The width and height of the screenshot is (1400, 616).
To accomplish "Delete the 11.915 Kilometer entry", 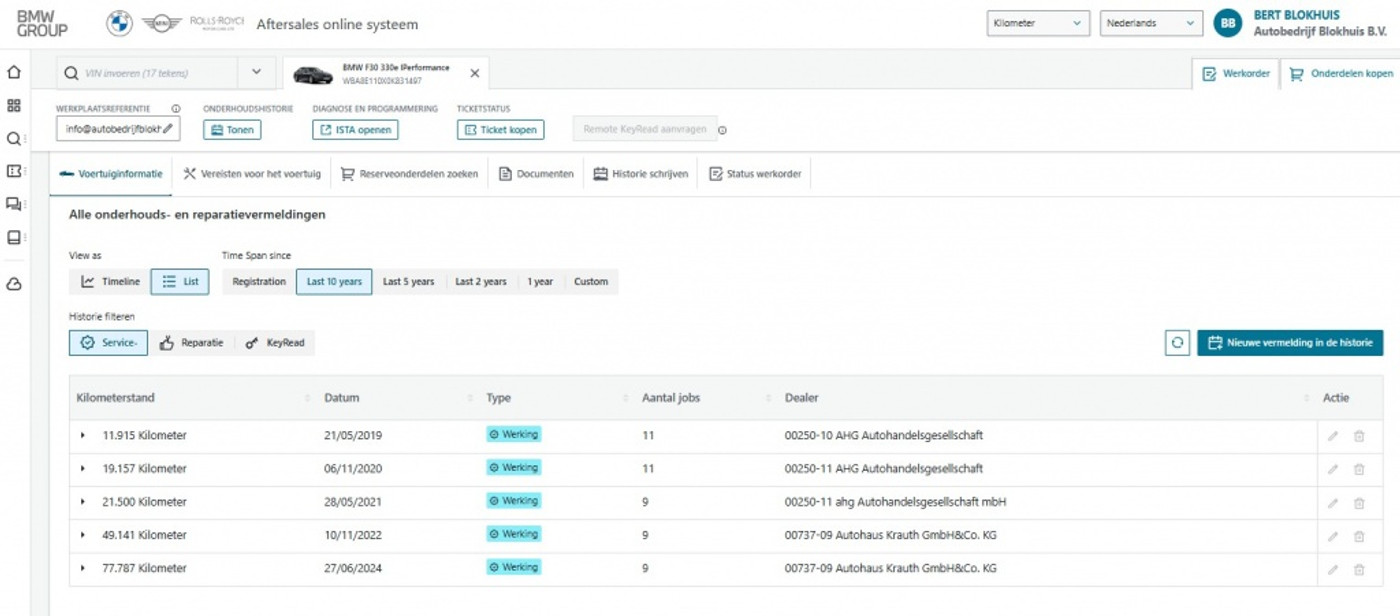I will click(1359, 436).
